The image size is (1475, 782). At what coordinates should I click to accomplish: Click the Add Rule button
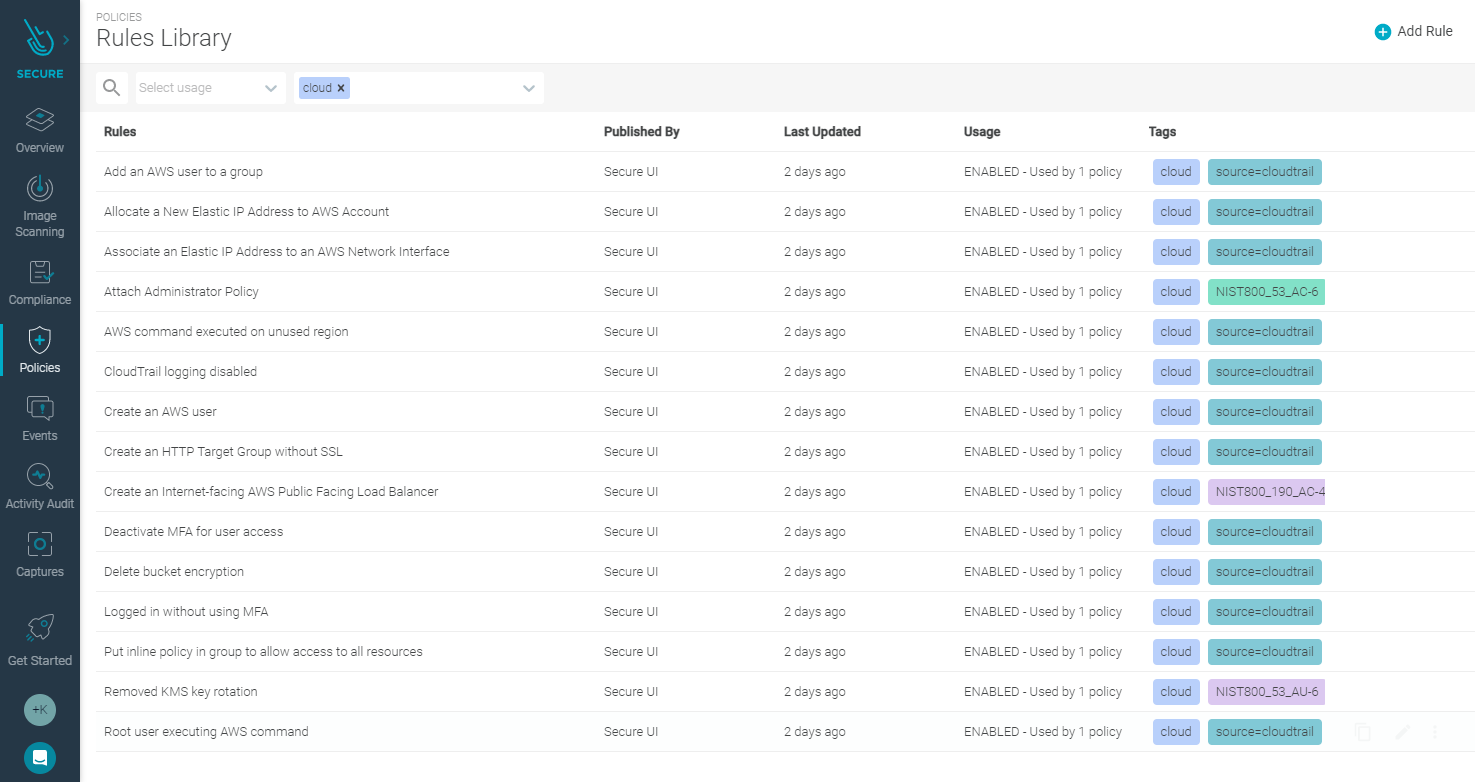coord(1414,31)
